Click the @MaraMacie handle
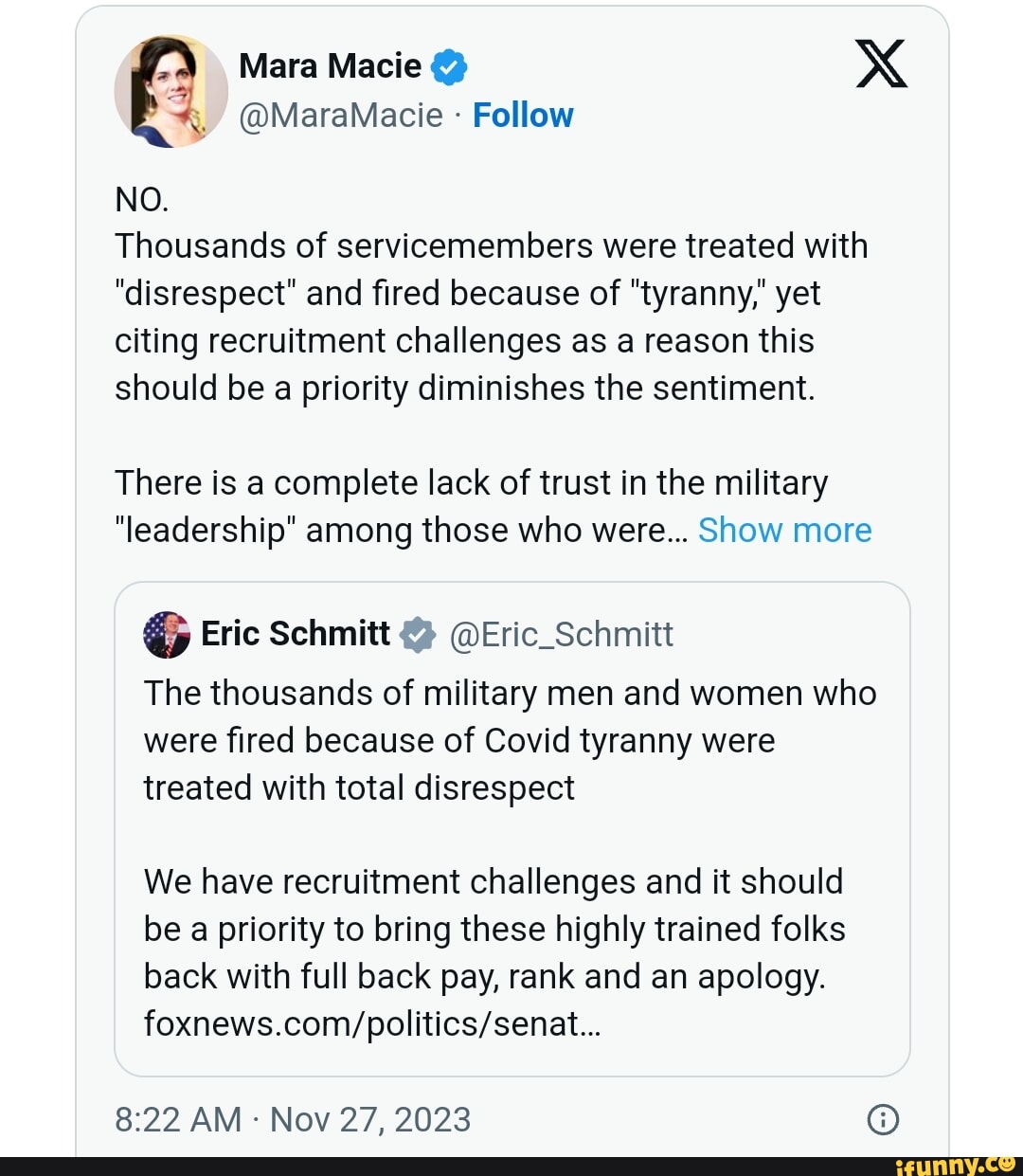This screenshot has height=1176, width=1023. click(341, 116)
